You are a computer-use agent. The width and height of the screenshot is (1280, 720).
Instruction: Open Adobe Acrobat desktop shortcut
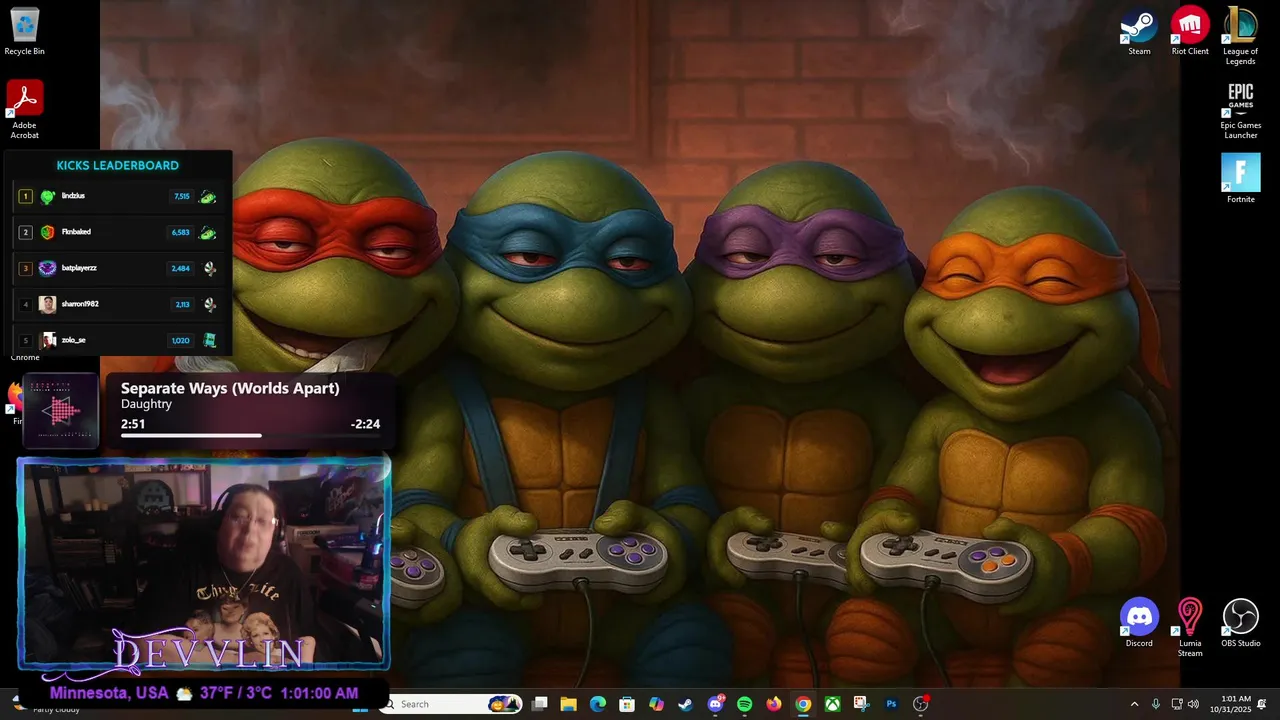coord(24,109)
